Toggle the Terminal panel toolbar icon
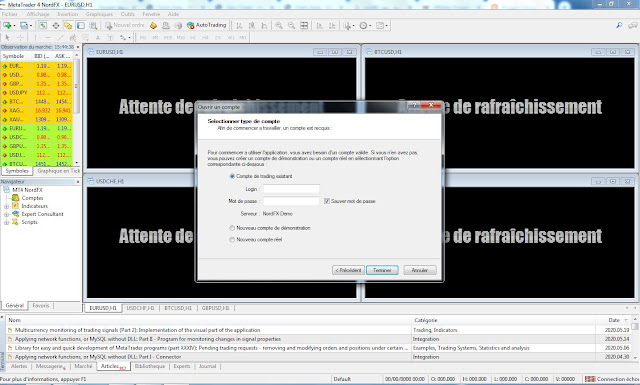This screenshot has width=640, height=385. (x=81, y=25)
